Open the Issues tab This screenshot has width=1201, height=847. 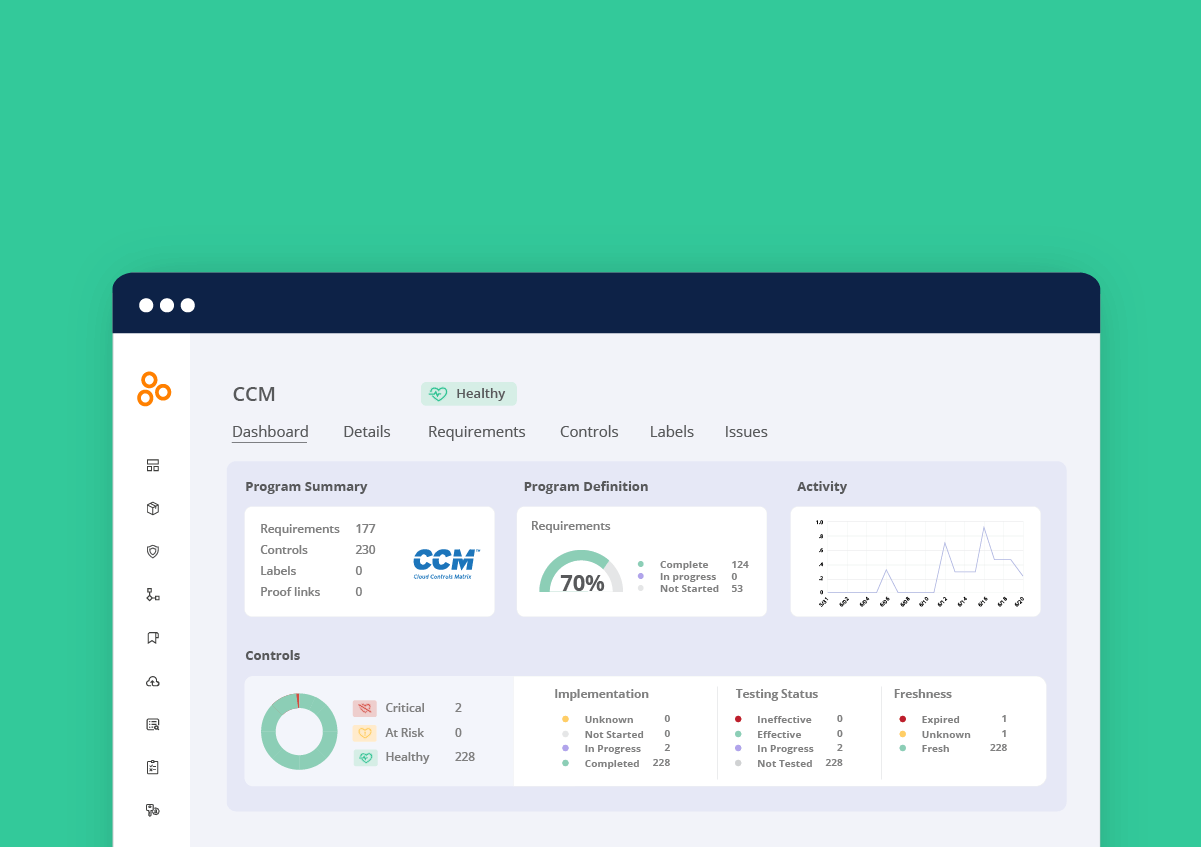746,432
